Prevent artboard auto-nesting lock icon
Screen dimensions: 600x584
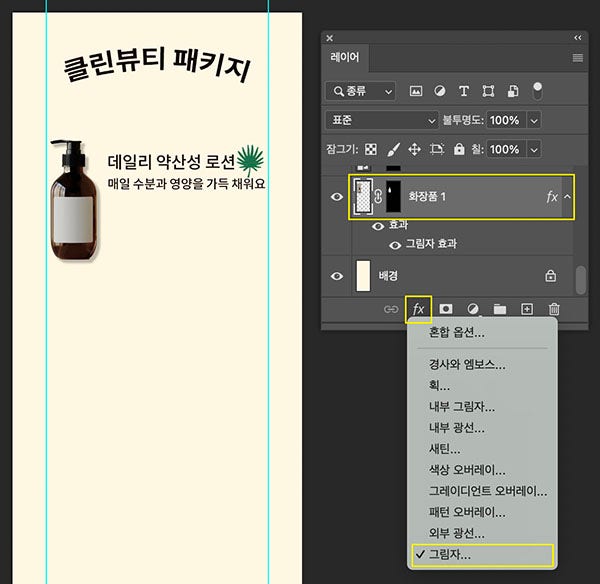[437, 149]
